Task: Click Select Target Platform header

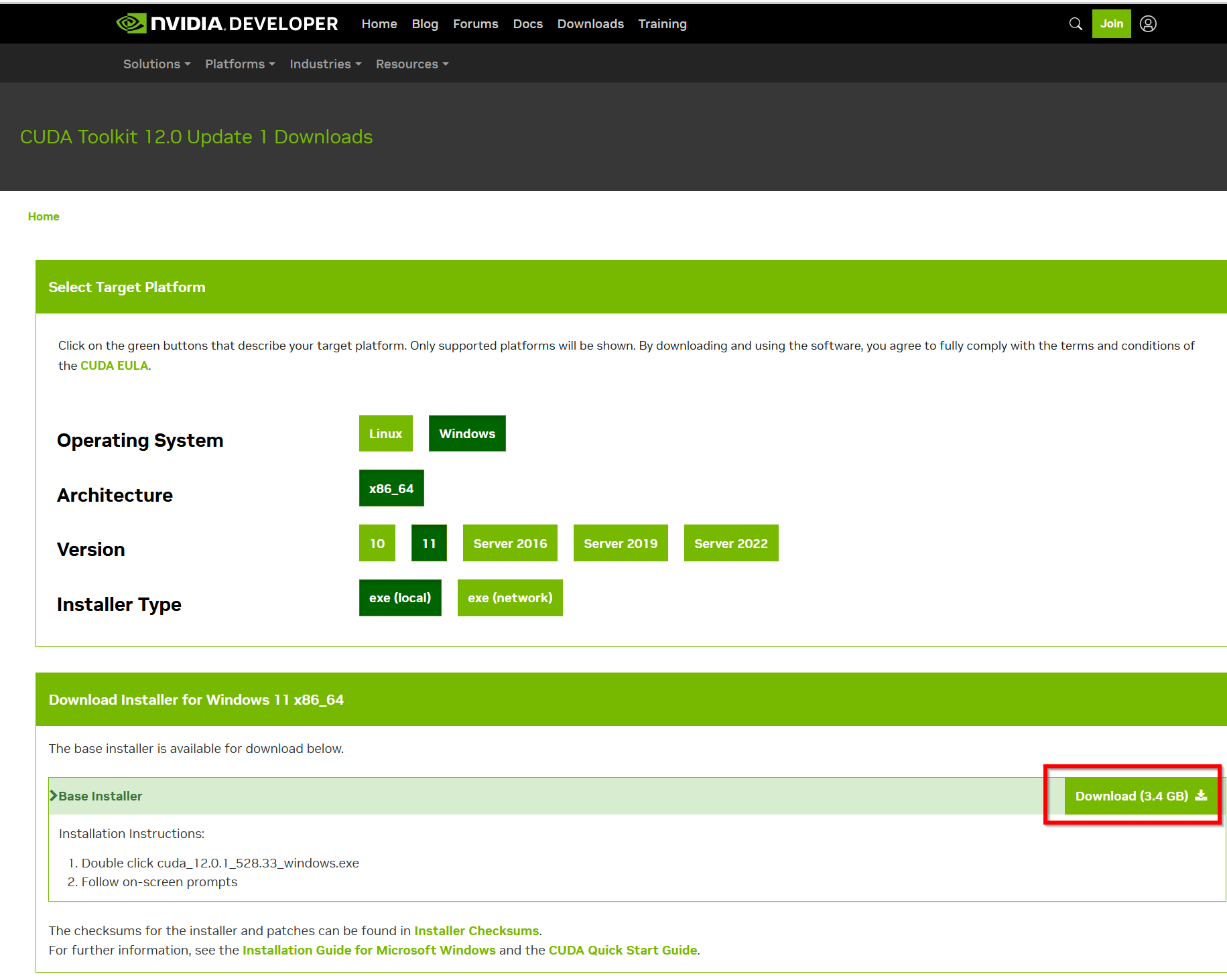Action: pos(127,287)
